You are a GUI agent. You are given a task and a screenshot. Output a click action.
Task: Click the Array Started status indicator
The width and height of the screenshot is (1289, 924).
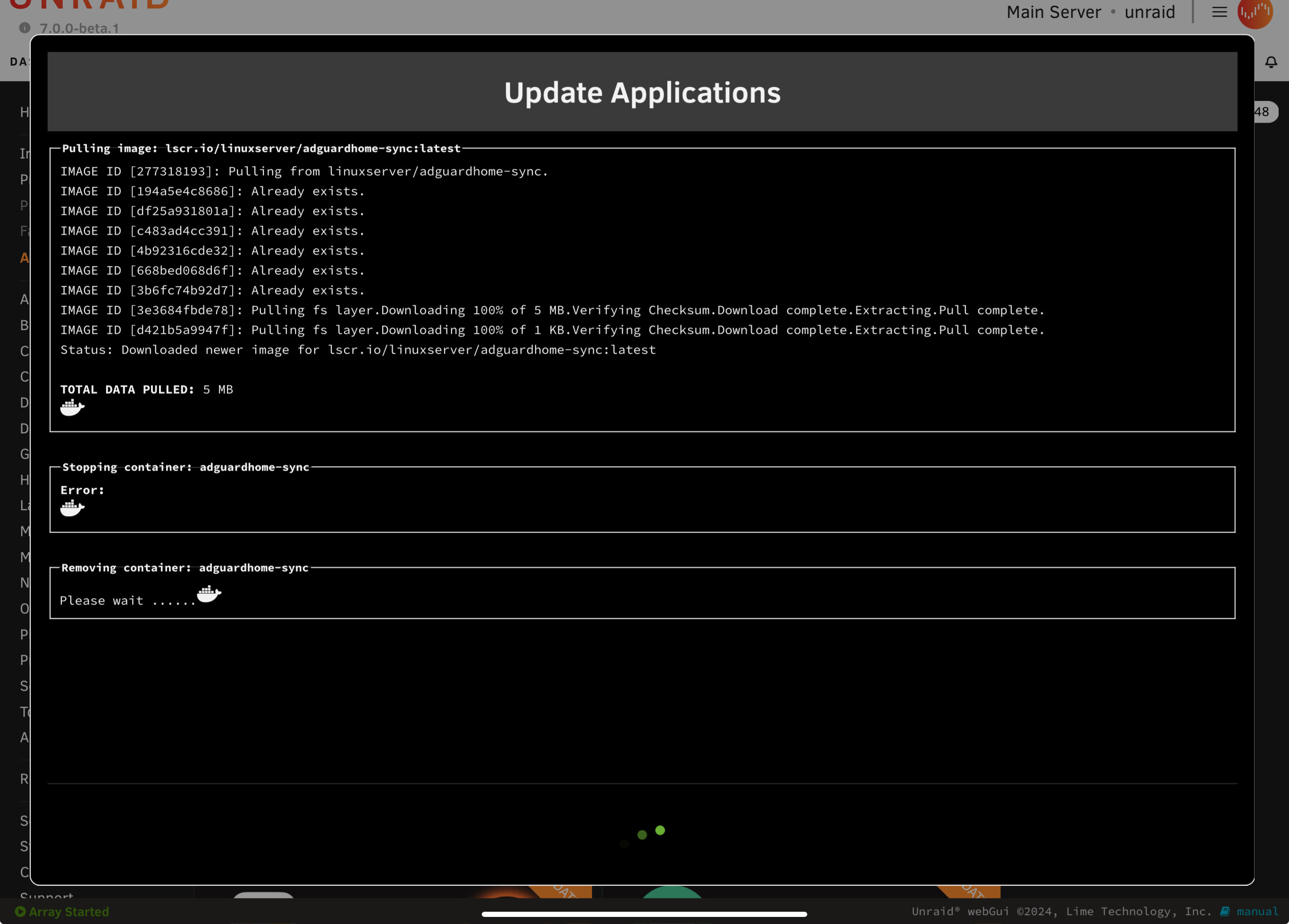point(62,911)
